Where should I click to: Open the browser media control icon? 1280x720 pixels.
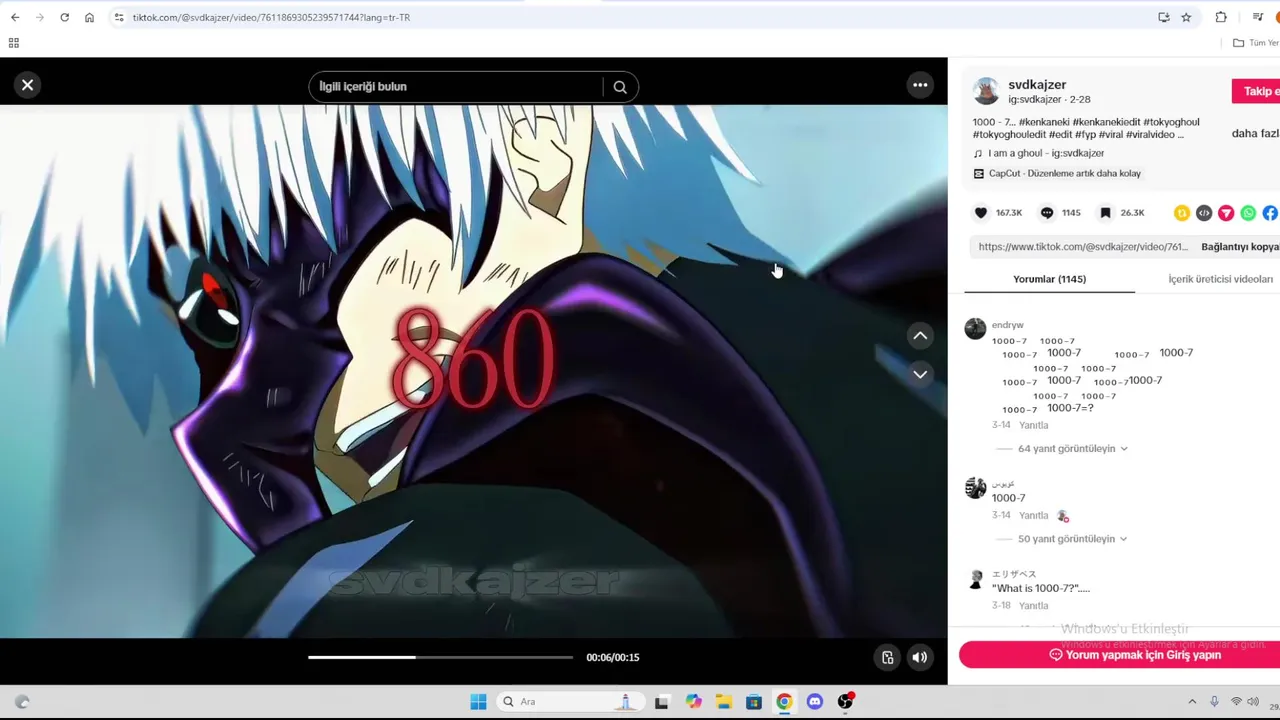click(1258, 17)
